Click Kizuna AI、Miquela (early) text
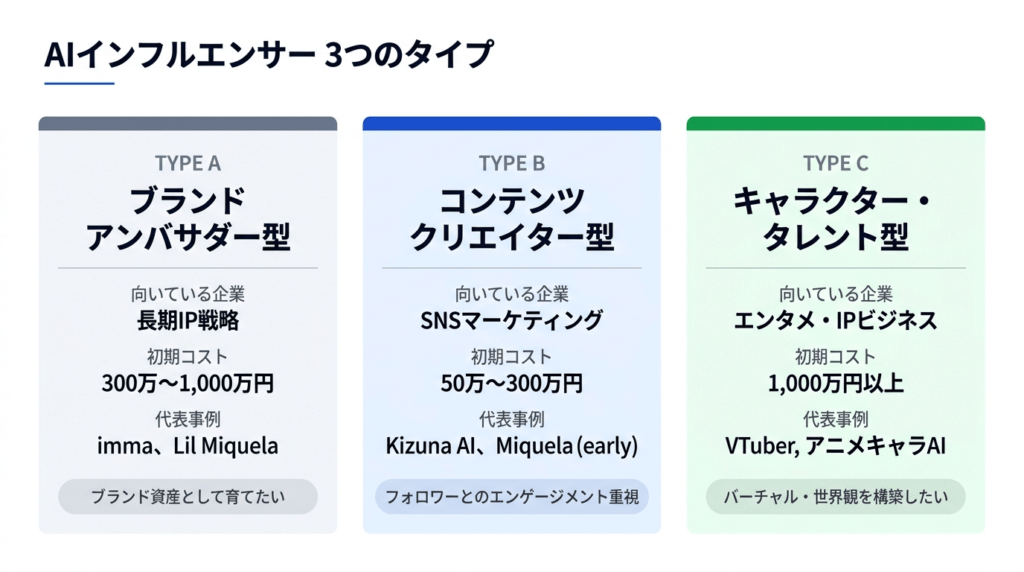 (511, 446)
